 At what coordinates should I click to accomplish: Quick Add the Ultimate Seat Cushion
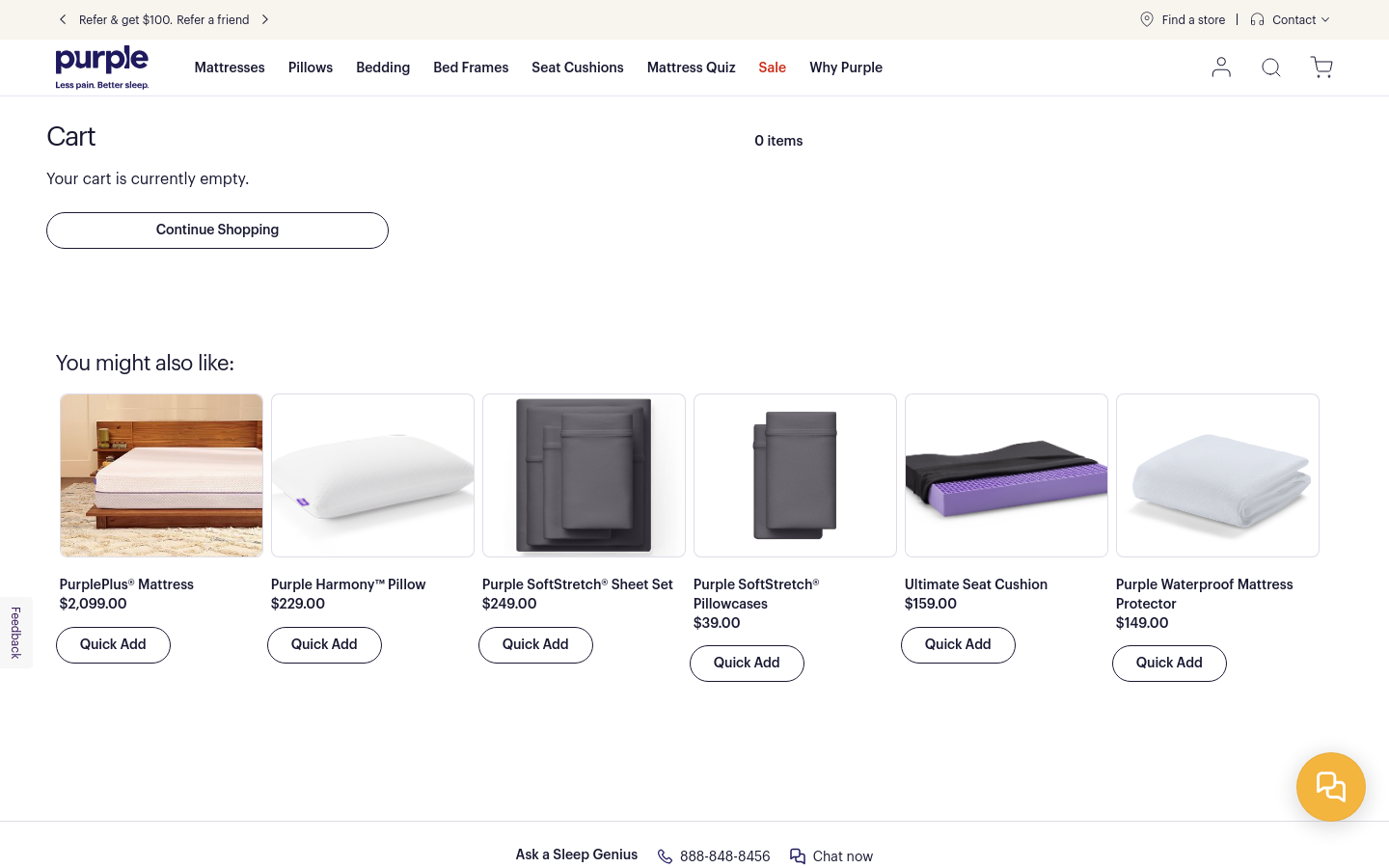point(958,645)
